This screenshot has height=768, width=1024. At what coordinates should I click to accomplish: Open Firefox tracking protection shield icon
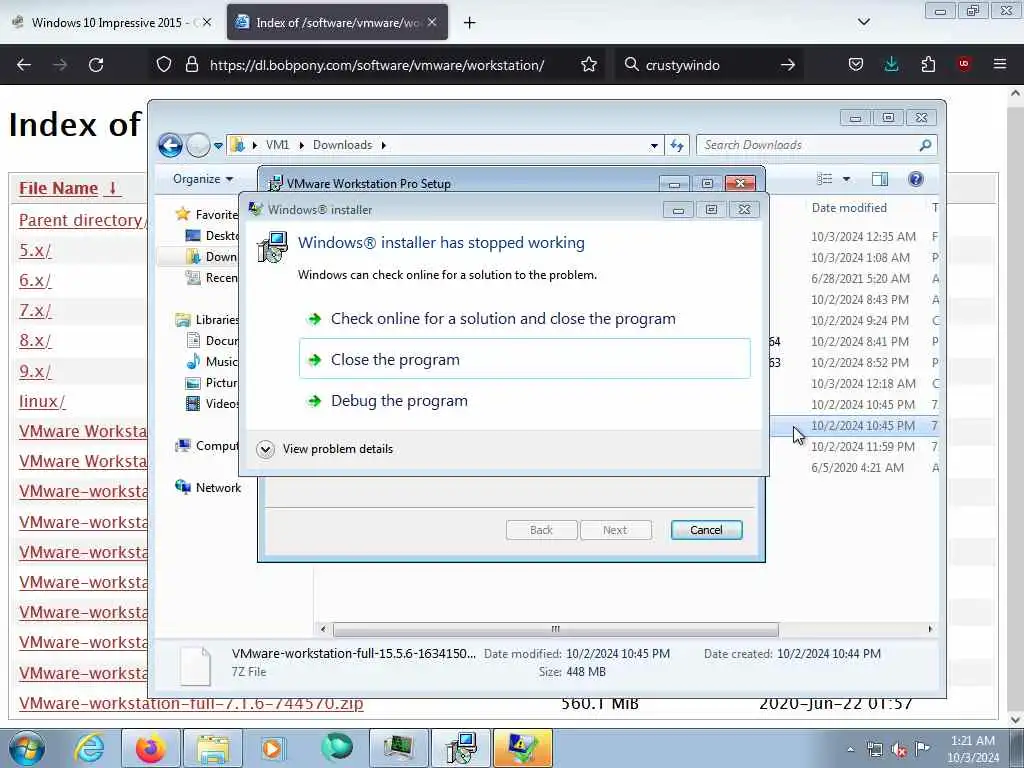tap(164, 65)
